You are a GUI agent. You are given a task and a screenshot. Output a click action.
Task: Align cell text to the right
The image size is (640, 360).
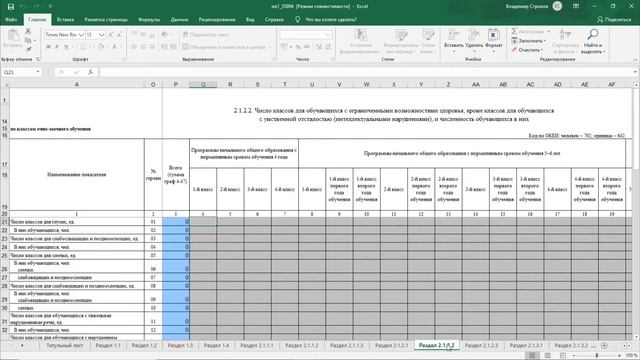(x=152, y=47)
